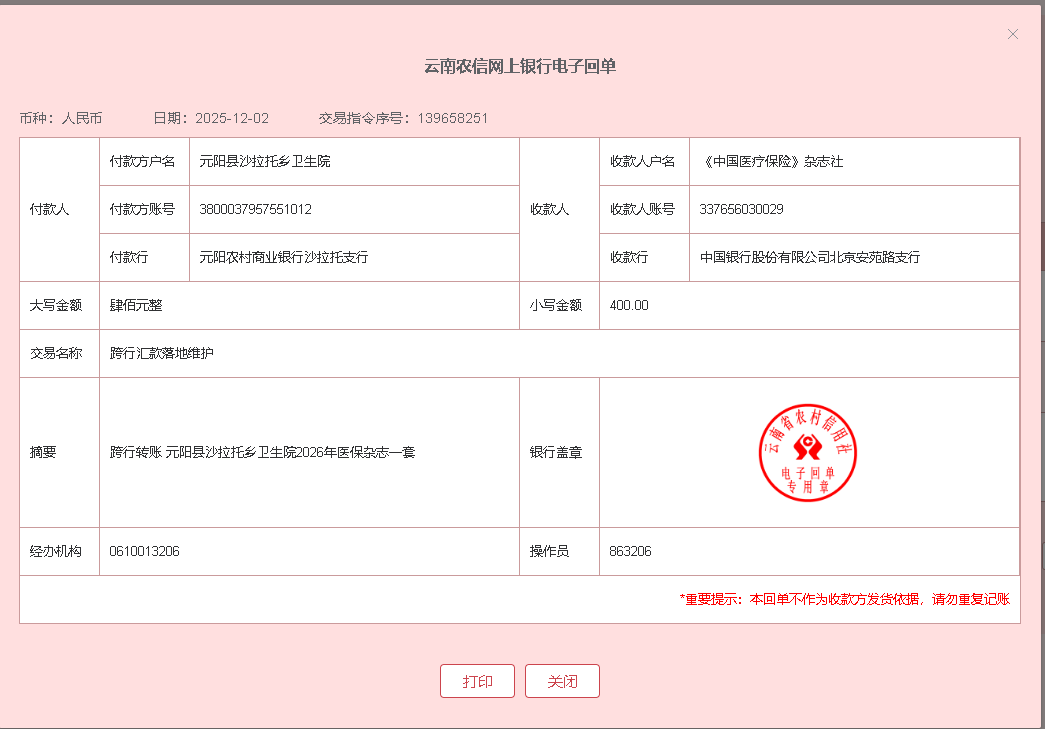The height and width of the screenshot is (729, 1045).
Task: Click transaction name 跨行汇款落地维护
Action: (162, 353)
